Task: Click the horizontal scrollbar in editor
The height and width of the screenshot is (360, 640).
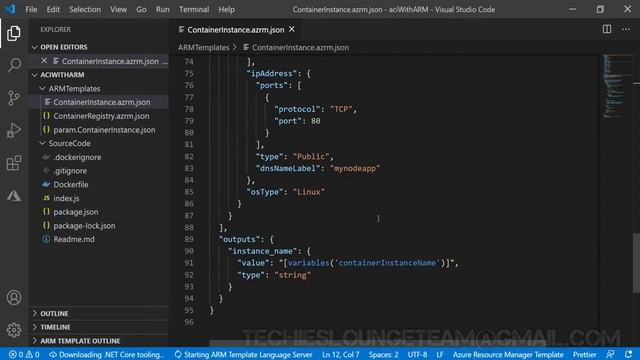Action: (378, 344)
